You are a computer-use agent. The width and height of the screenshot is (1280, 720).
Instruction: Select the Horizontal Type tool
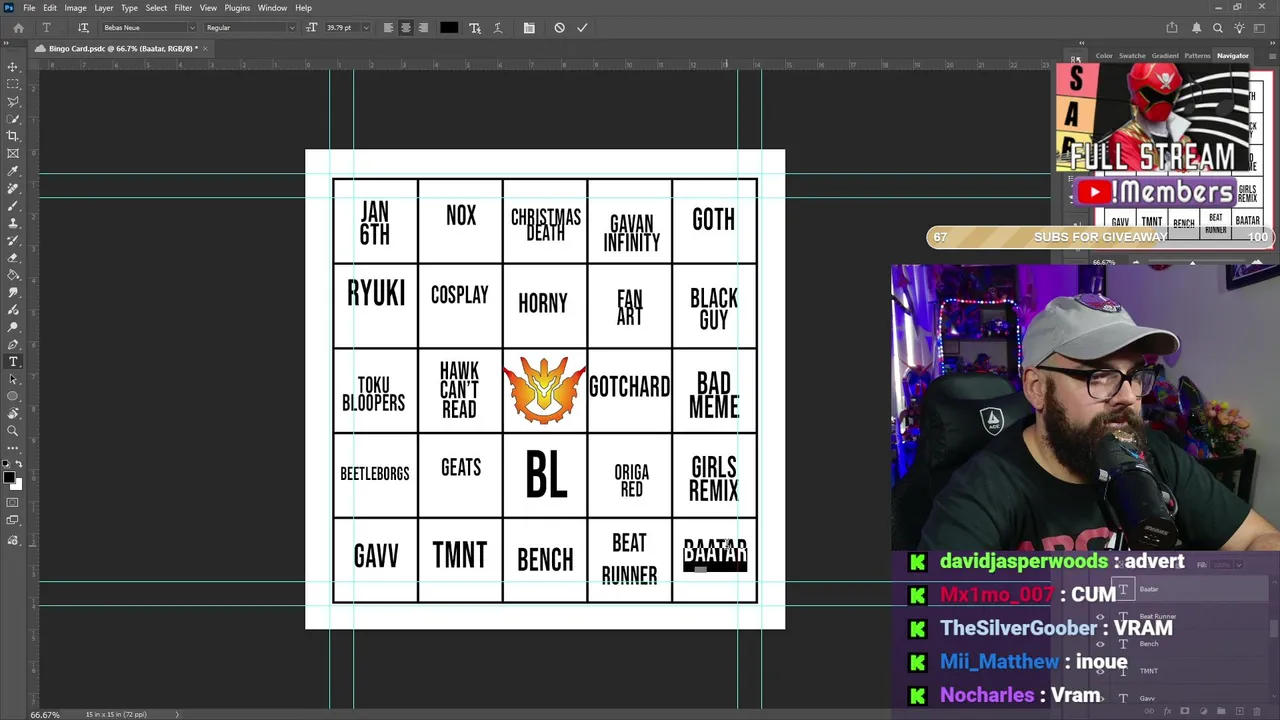click(13, 361)
